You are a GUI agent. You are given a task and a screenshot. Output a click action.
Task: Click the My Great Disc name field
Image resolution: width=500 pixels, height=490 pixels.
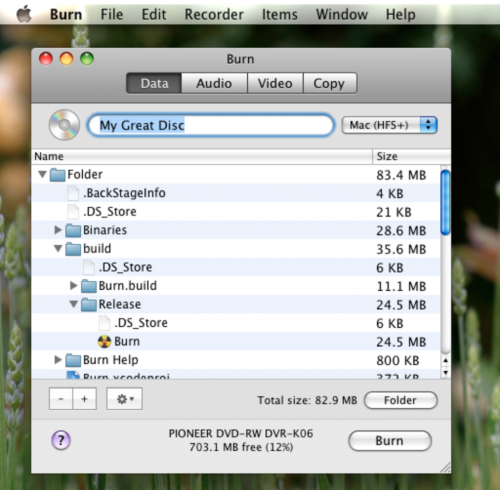click(211, 125)
